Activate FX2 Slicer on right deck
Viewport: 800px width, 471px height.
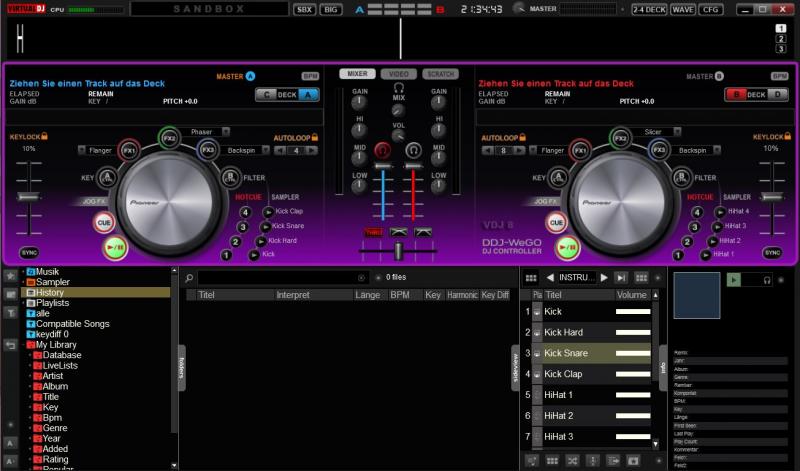pos(620,138)
